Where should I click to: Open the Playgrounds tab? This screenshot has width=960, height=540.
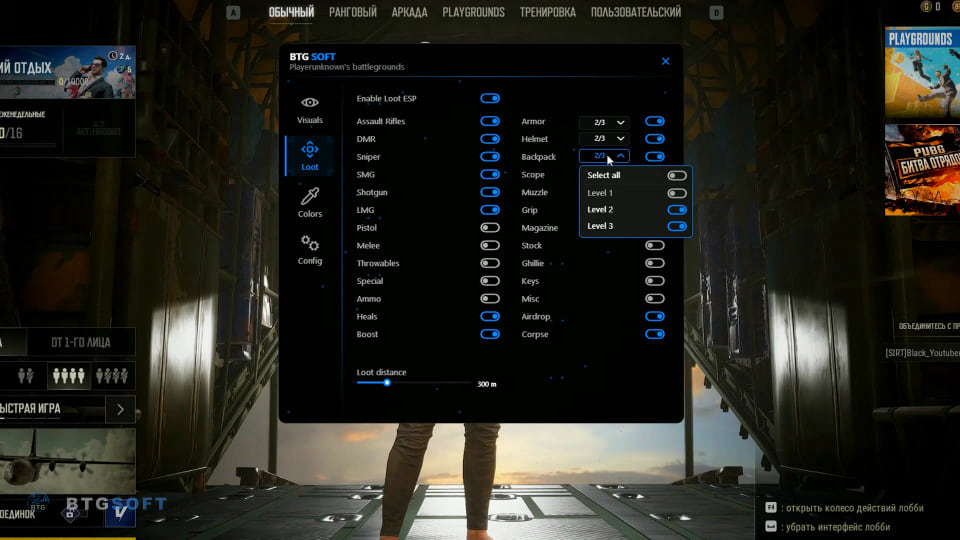tap(473, 12)
